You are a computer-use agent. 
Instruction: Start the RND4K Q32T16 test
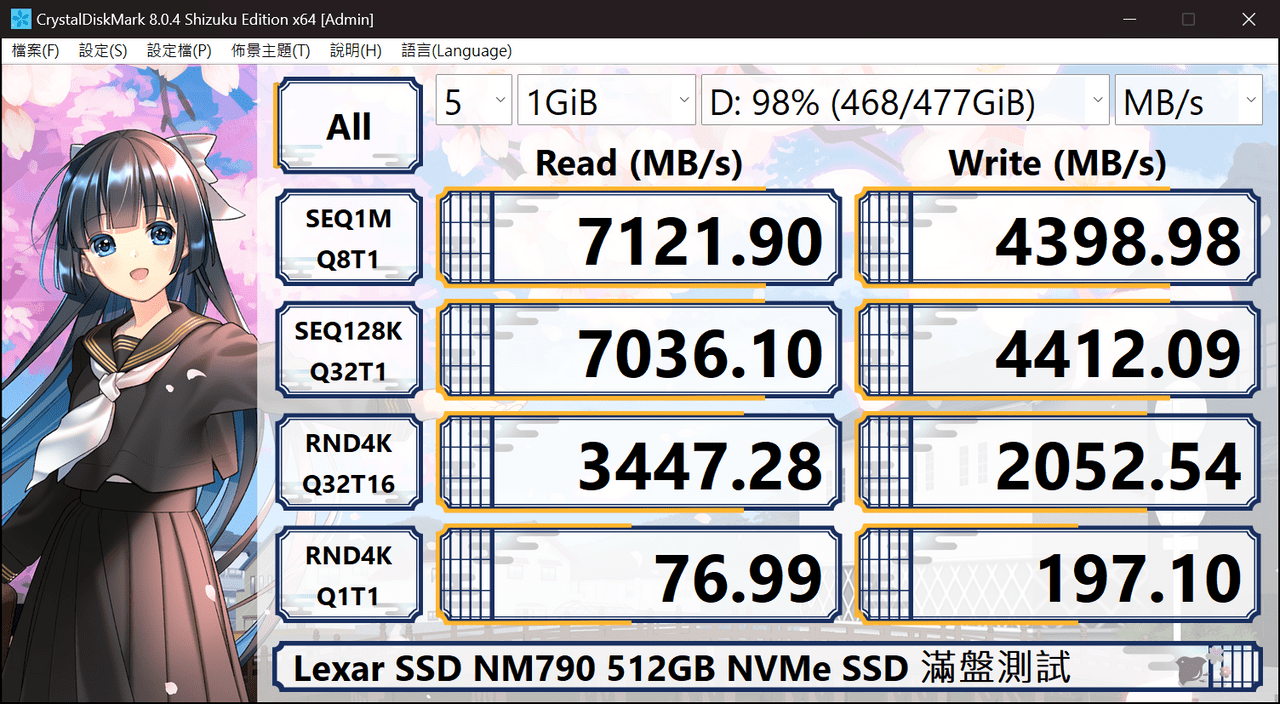pyautogui.click(x=348, y=462)
